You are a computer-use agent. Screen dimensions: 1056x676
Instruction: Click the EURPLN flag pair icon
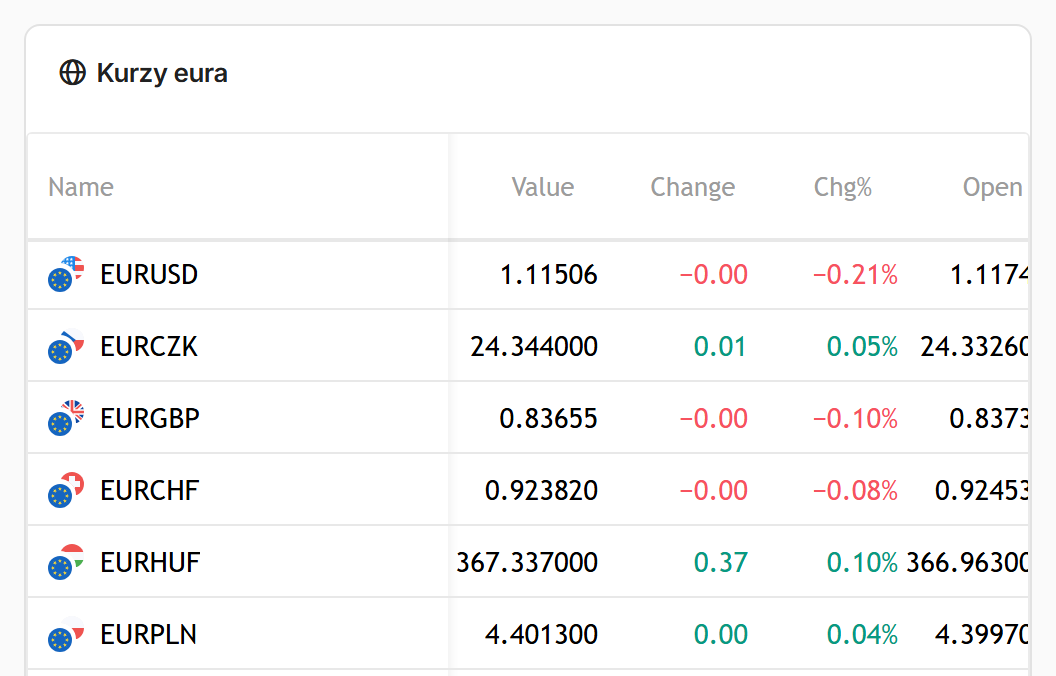coord(66,634)
